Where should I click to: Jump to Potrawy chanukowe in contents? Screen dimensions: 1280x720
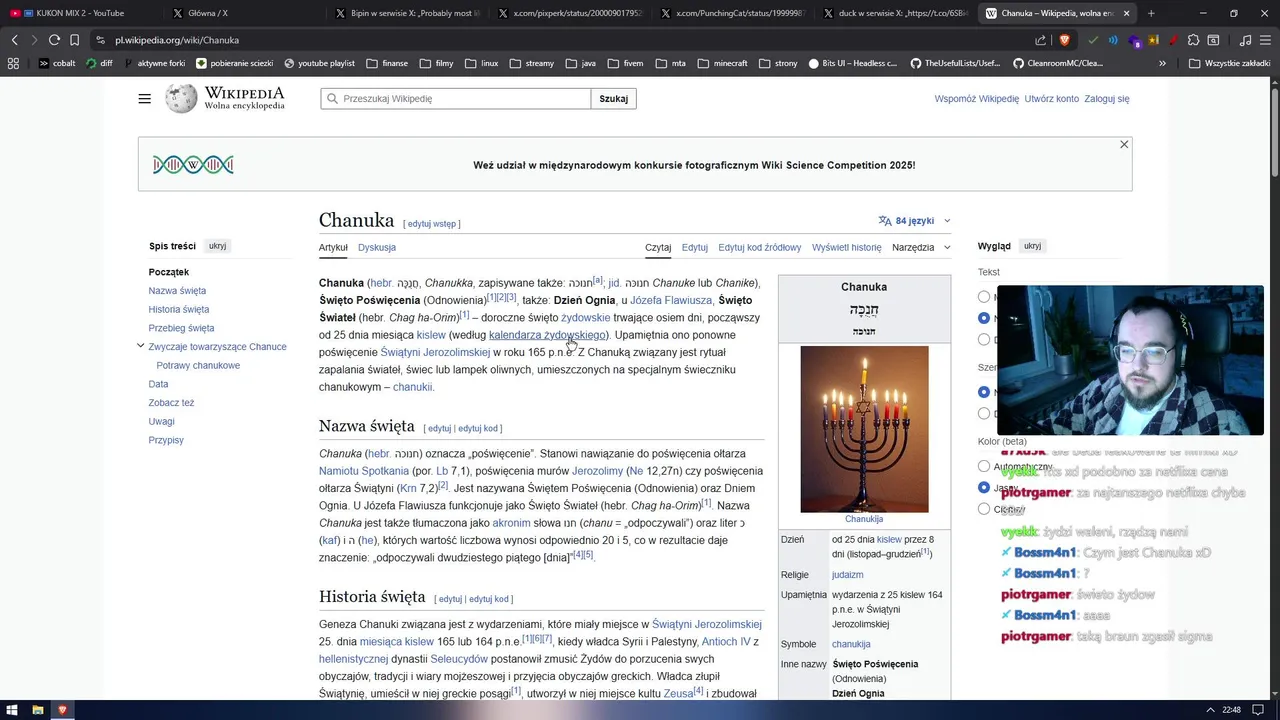pyautogui.click(x=198, y=365)
